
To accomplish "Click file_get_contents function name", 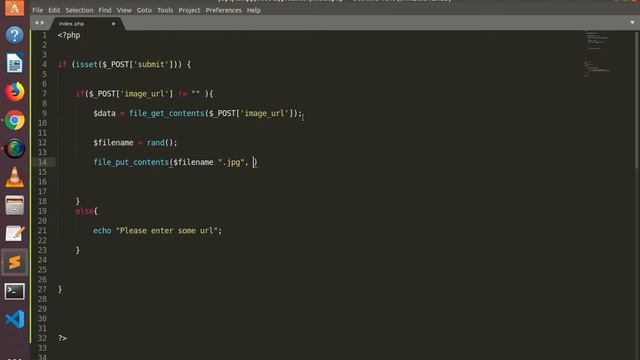I will pos(167,113).
